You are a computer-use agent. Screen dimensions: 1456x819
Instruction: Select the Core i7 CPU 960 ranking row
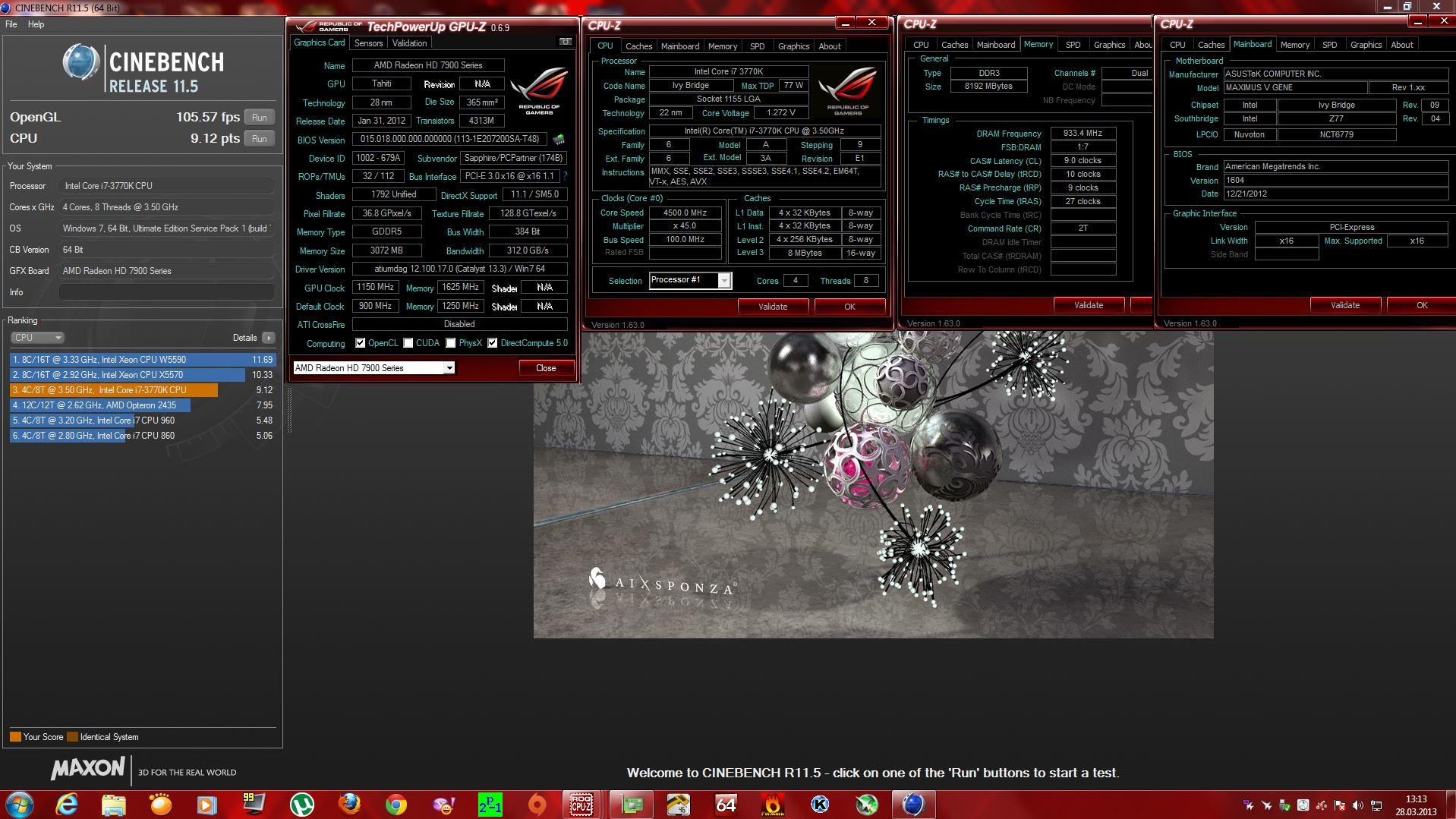point(143,421)
